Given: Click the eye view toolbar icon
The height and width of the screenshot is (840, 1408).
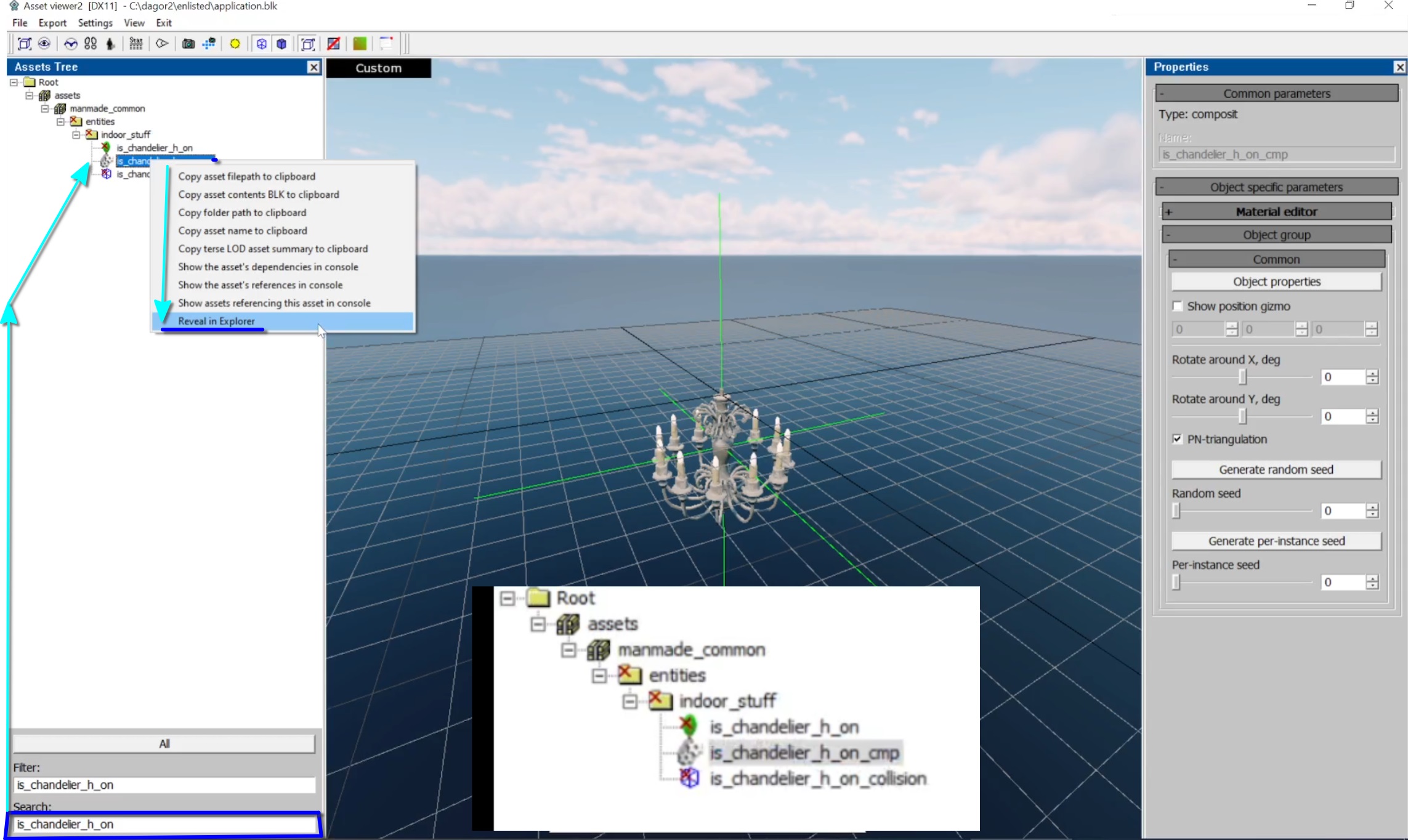Looking at the screenshot, I should (44, 44).
